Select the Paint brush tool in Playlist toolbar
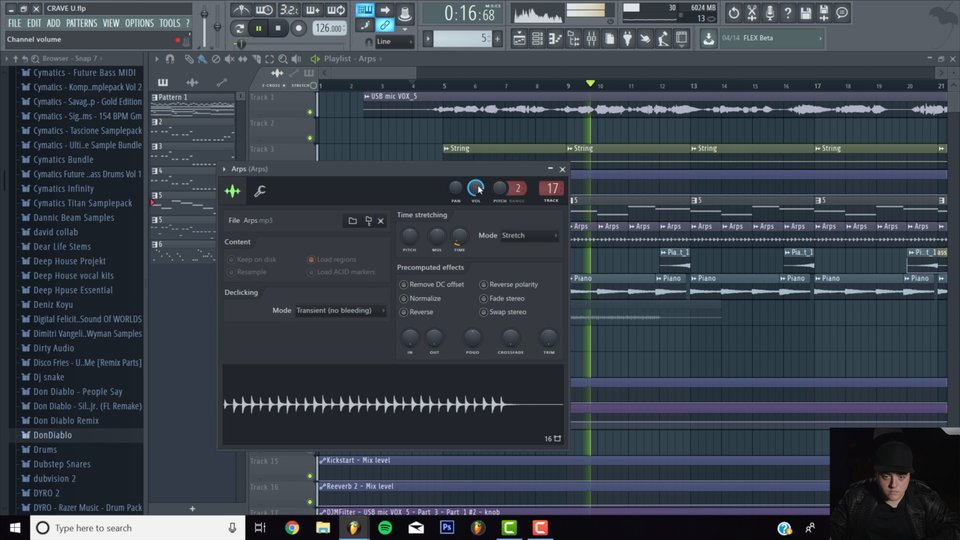Viewport: 960px width, 540px height. click(x=202, y=59)
